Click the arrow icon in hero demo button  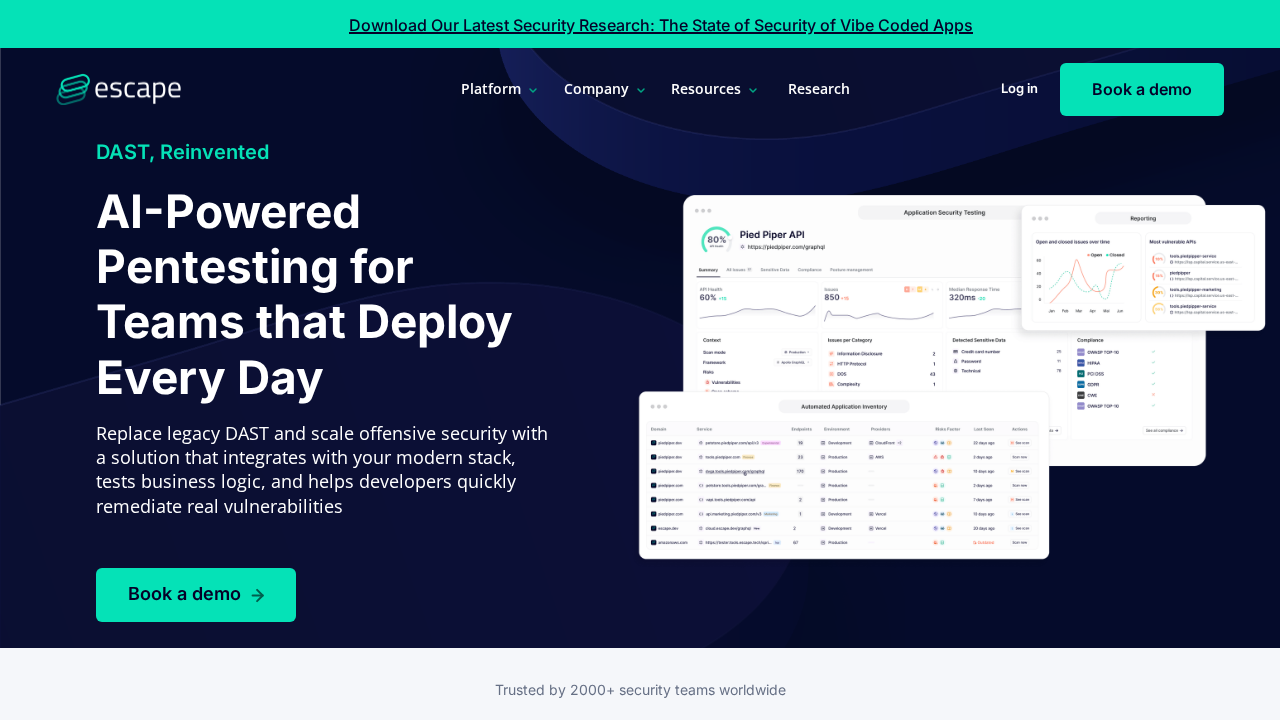[x=258, y=595]
